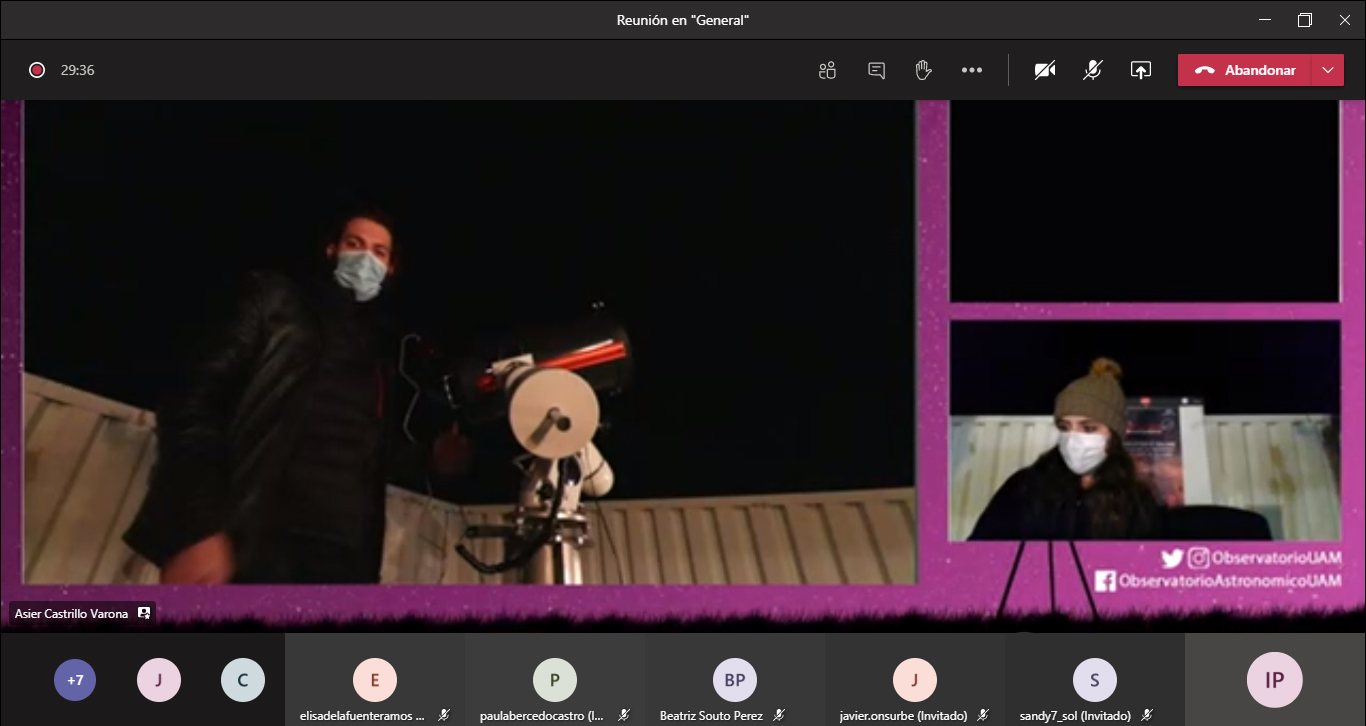Click Asier Castrillo Varona name label
The height and width of the screenshot is (726, 1366).
[72, 614]
